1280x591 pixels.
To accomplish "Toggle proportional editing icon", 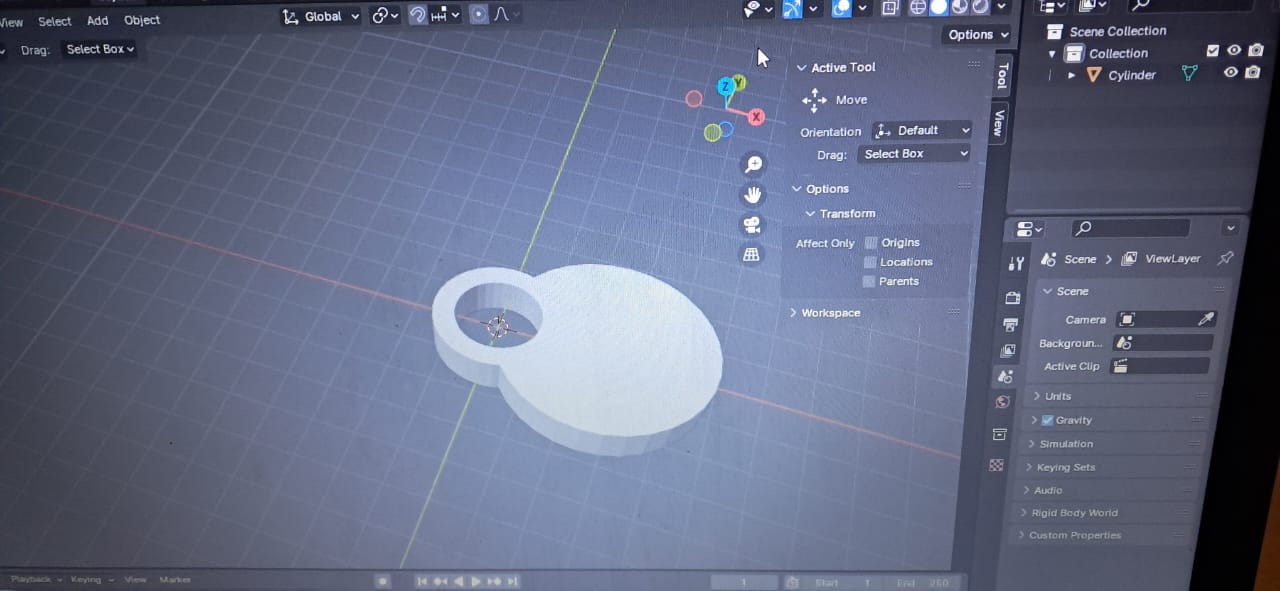I will [479, 14].
